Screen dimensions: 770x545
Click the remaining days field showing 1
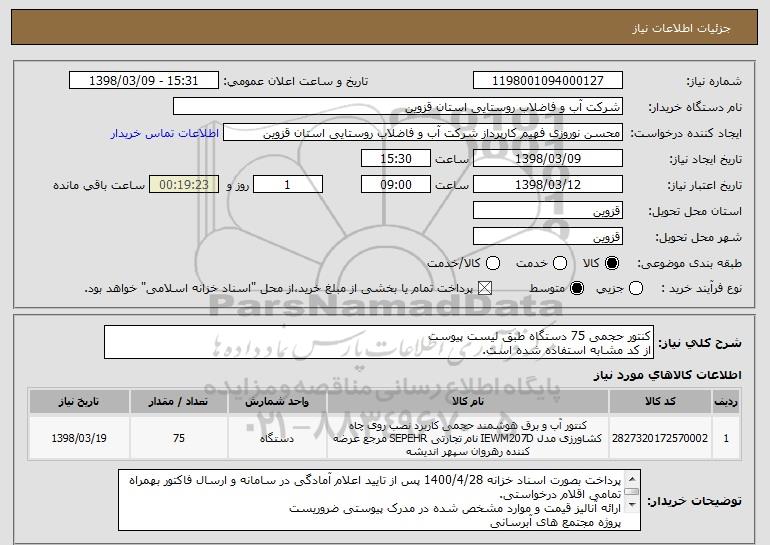coord(288,185)
